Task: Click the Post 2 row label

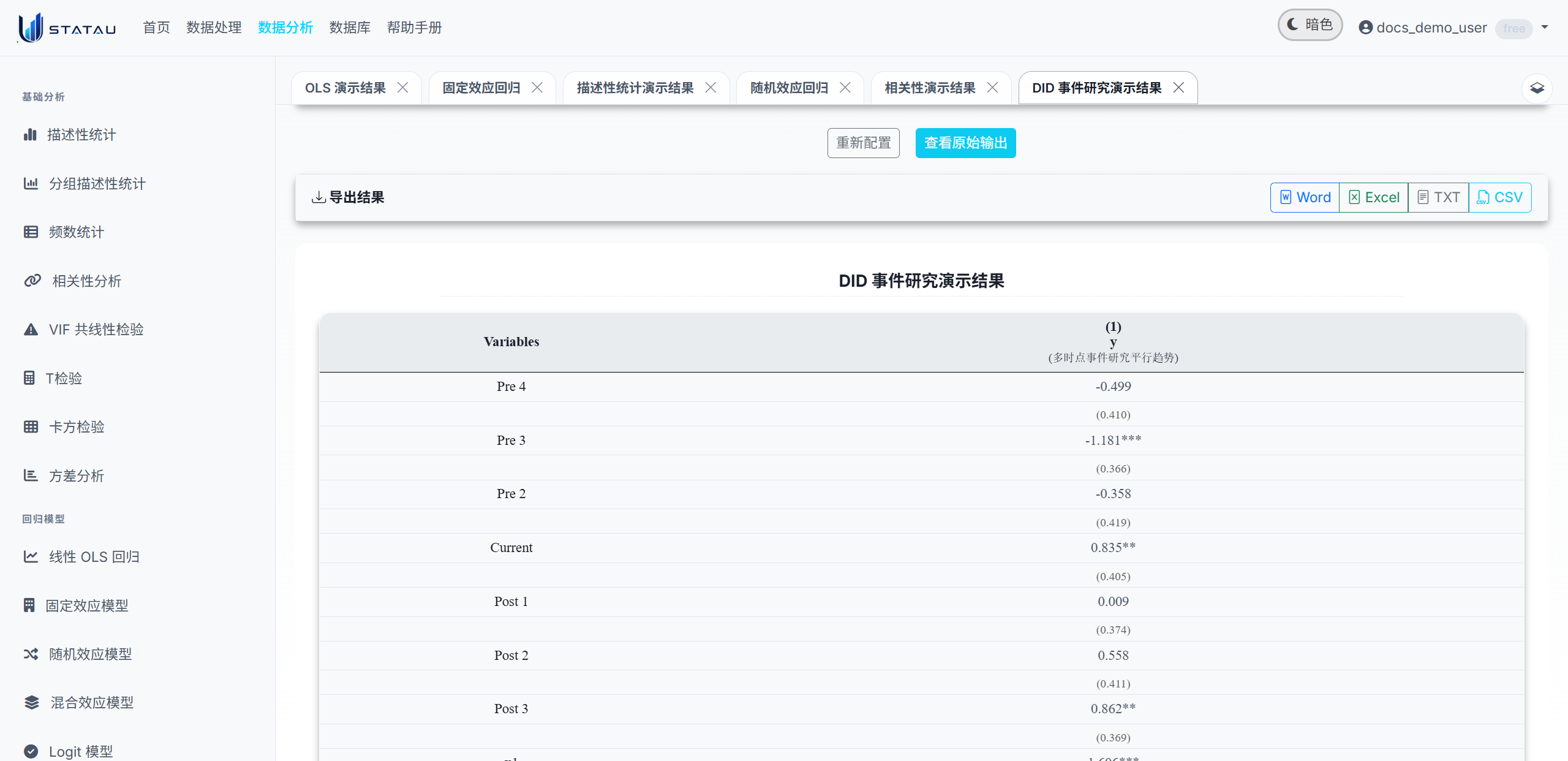Action: tap(511, 655)
